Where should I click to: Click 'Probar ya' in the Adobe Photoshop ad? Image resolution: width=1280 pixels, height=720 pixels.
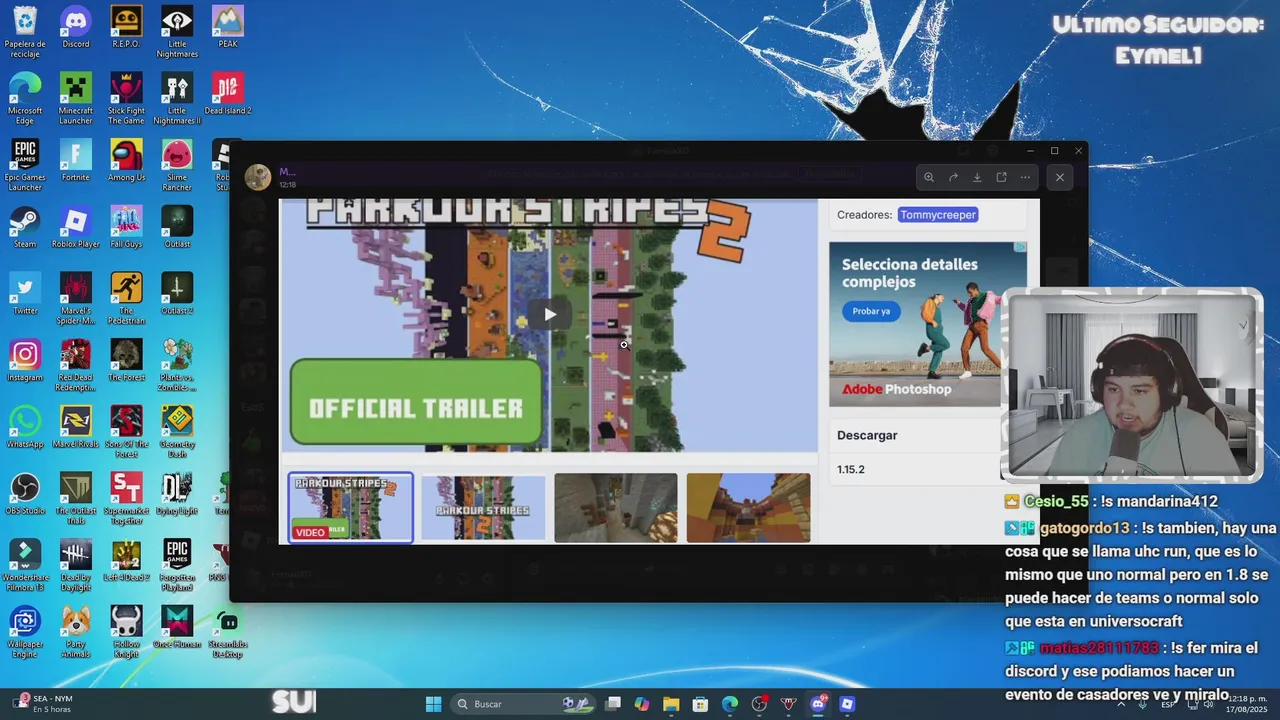click(x=871, y=311)
